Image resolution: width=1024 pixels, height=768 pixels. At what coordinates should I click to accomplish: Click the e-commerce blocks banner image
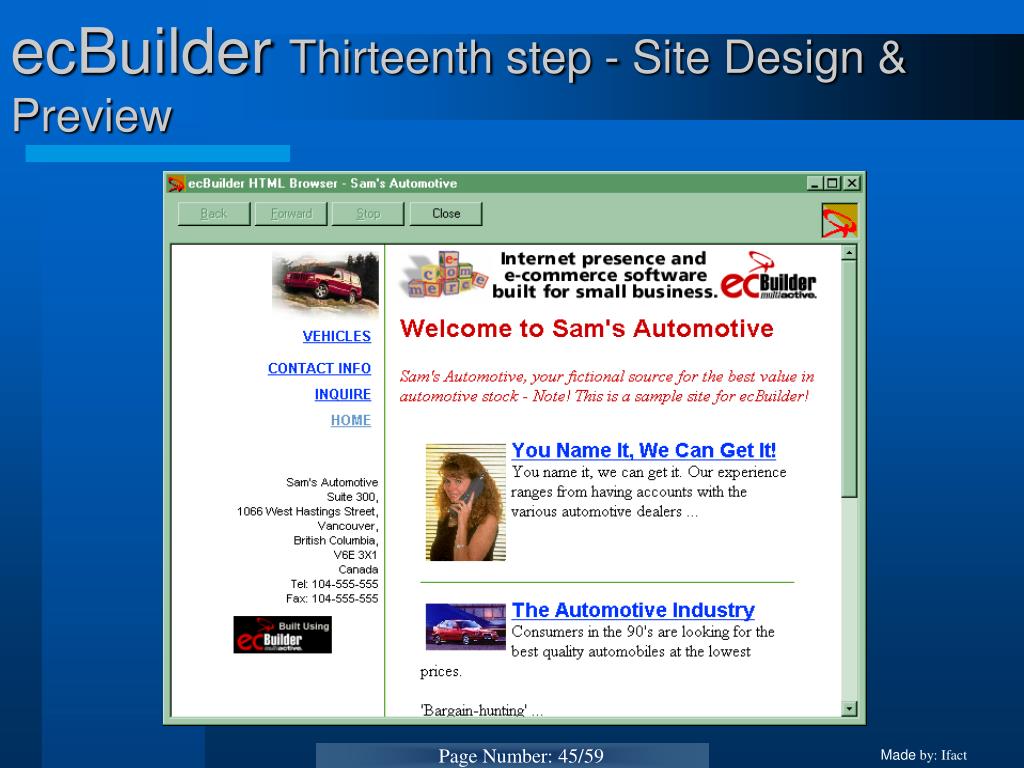tap(445, 274)
